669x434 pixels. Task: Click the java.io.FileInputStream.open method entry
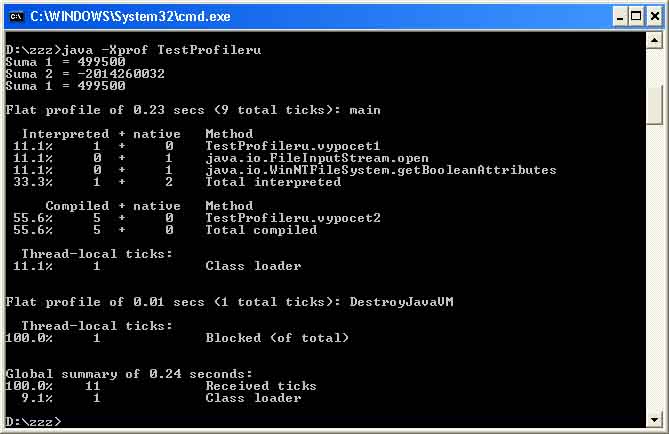[x=317, y=157]
